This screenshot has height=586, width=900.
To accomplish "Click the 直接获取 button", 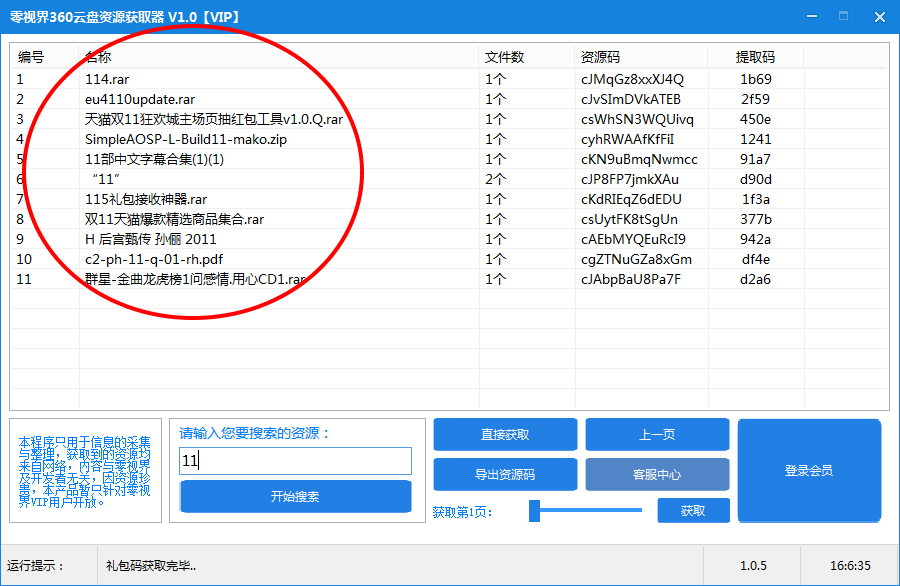I will click(x=505, y=435).
